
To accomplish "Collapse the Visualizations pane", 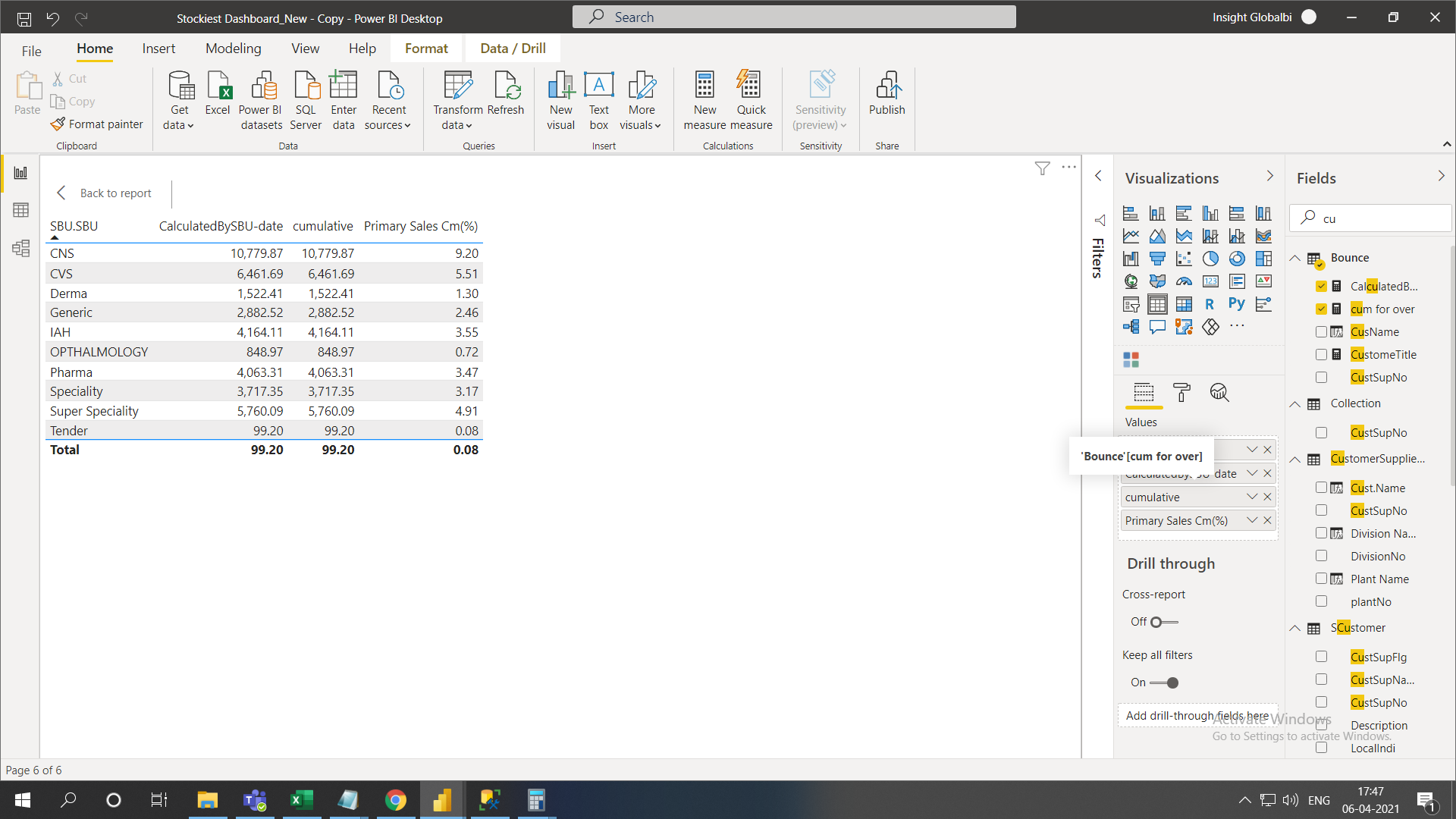I will click(x=1270, y=176).
